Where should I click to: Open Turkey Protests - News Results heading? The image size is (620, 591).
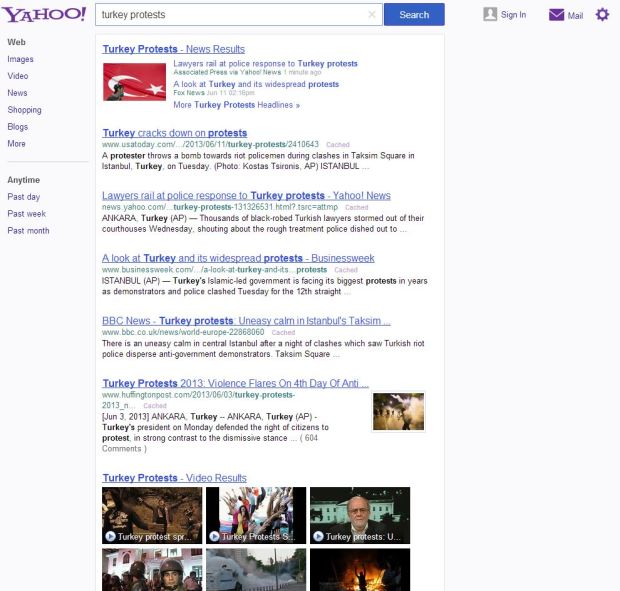point(174,49)
